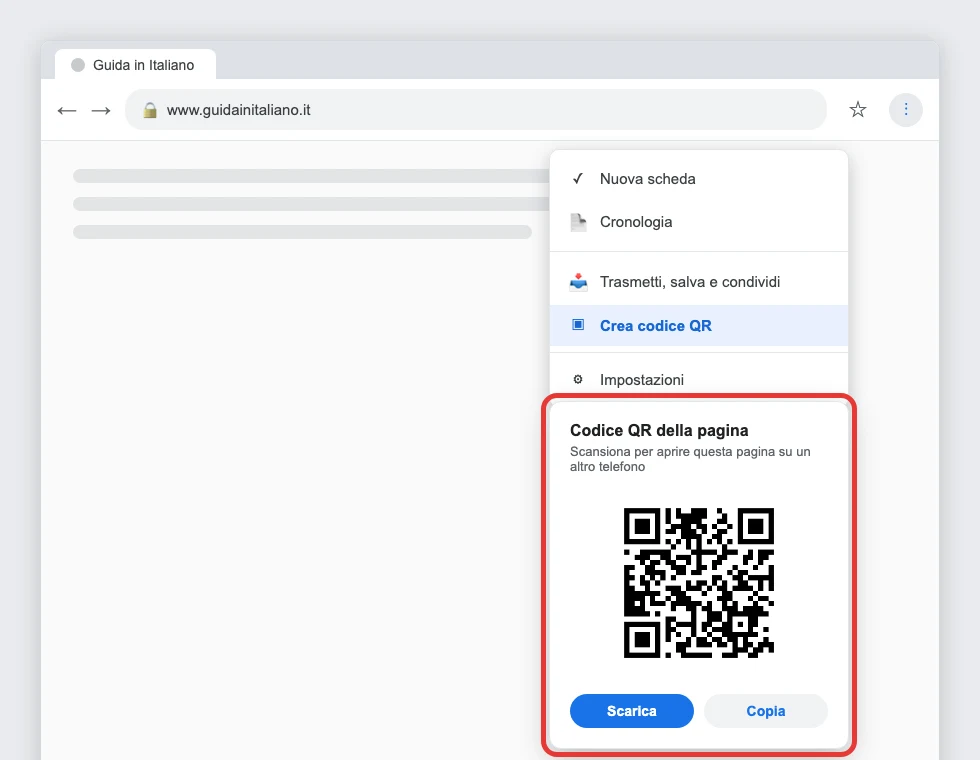The image size is (980, 760).
Task: Bookmark page with the star icon
Action: pos(858,110)
